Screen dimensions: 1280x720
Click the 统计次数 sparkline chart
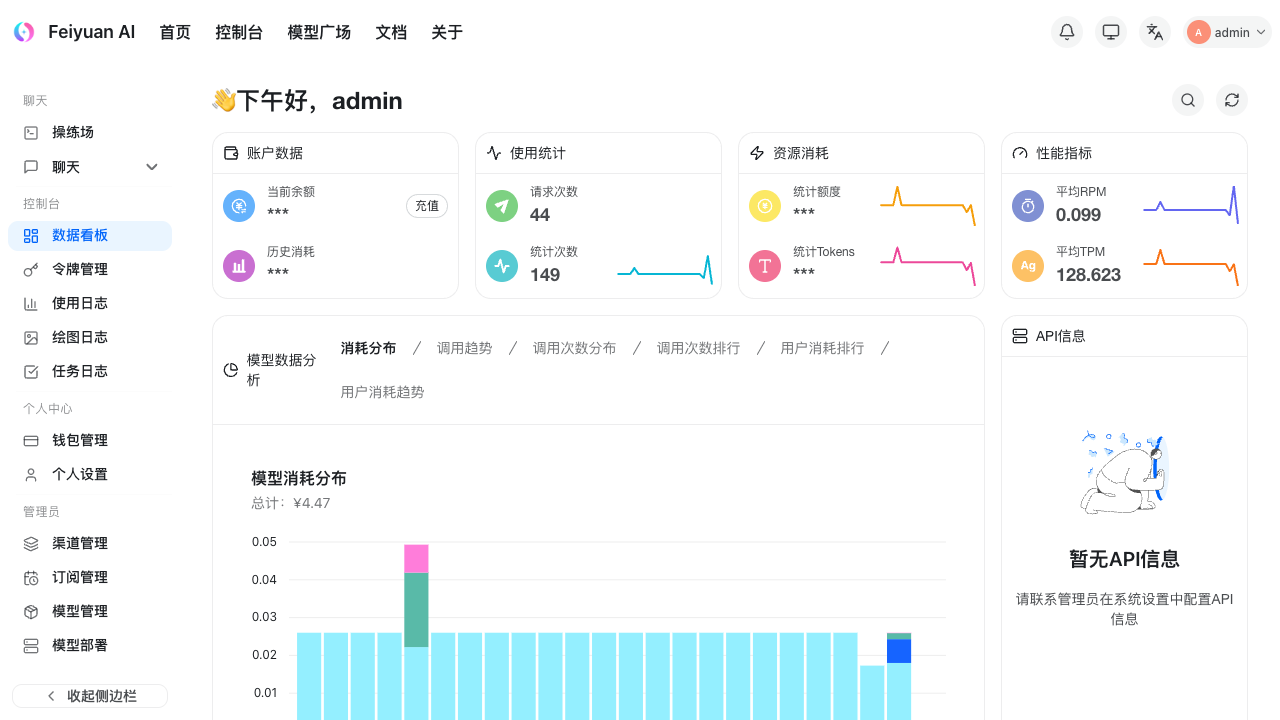tap(665, 270)
